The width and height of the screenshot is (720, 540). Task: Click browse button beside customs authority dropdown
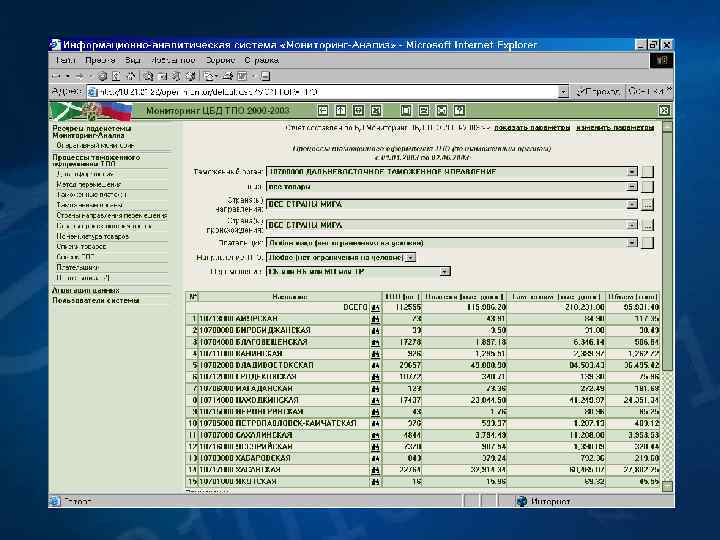point(647,171)
